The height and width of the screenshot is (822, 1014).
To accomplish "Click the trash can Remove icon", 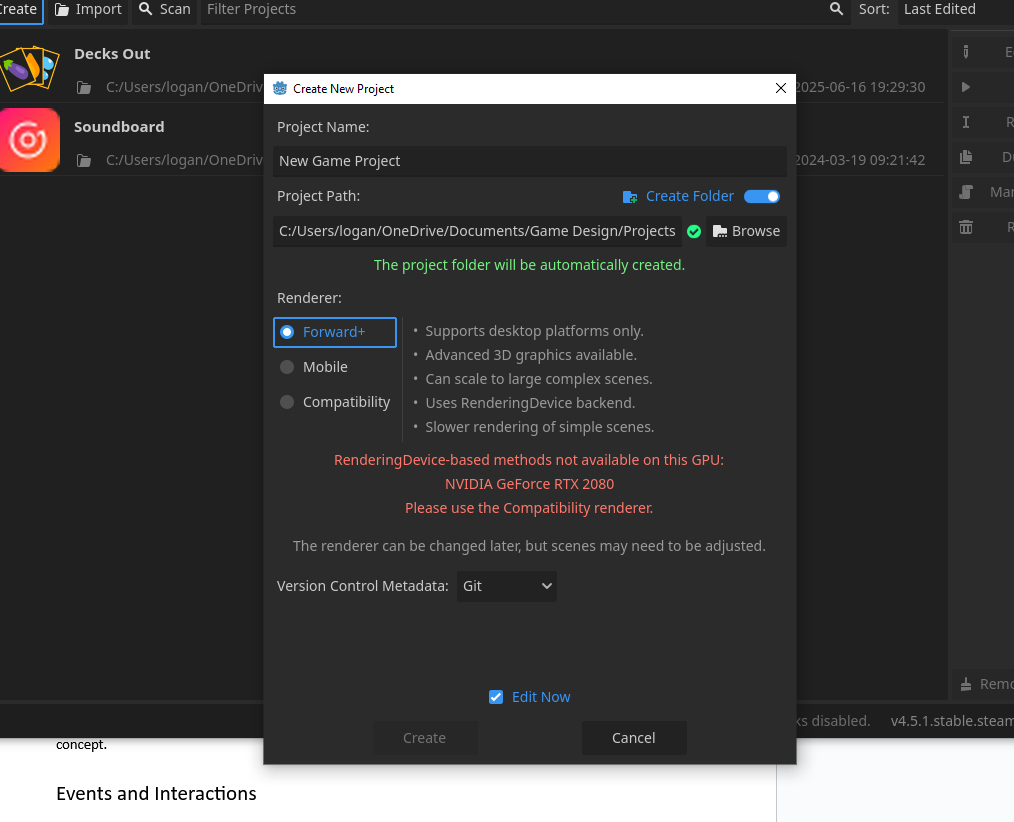I will (x=966, y=227).
